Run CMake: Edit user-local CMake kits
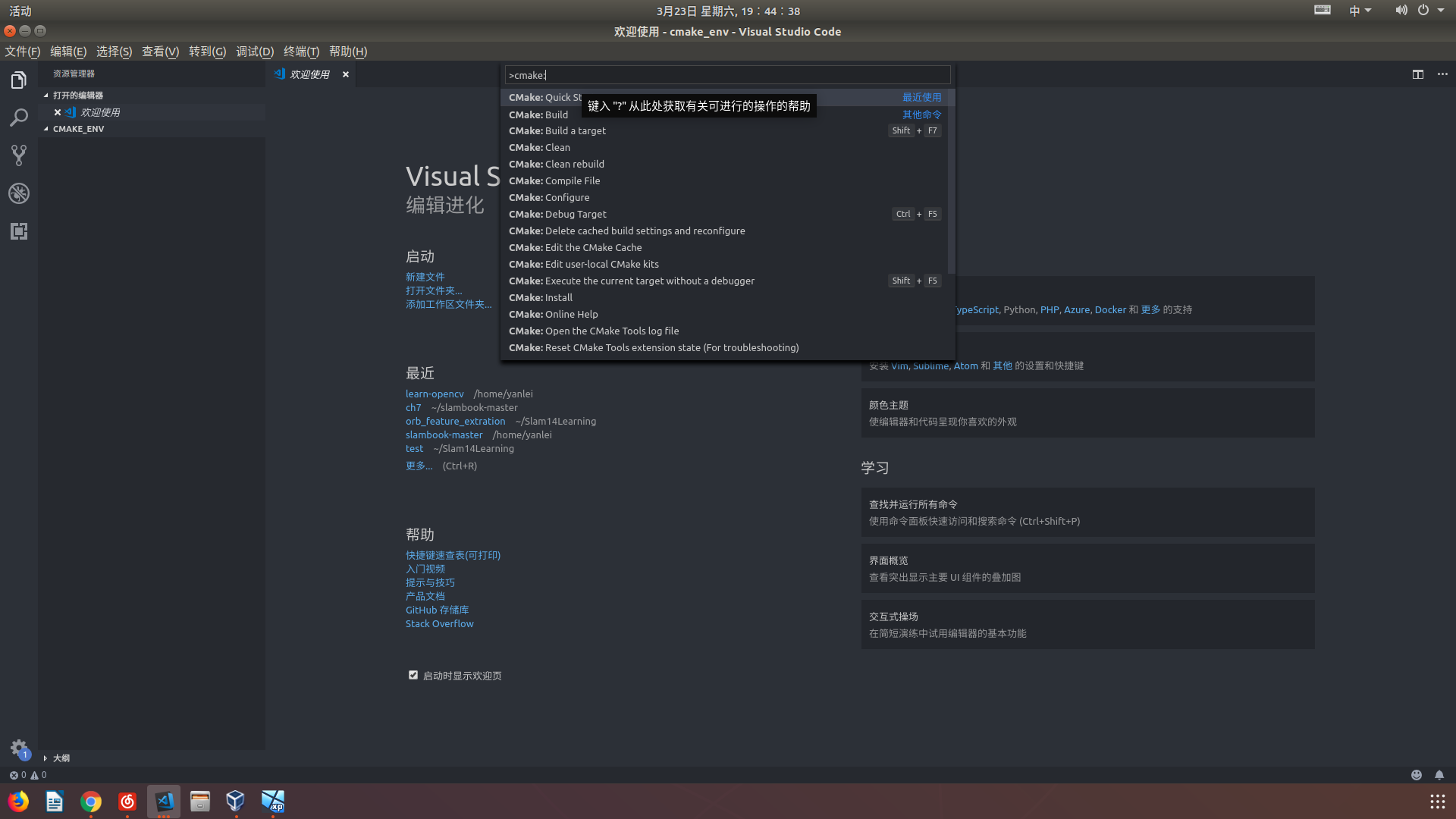The image size is (1456, 819). tap(724, 264)
